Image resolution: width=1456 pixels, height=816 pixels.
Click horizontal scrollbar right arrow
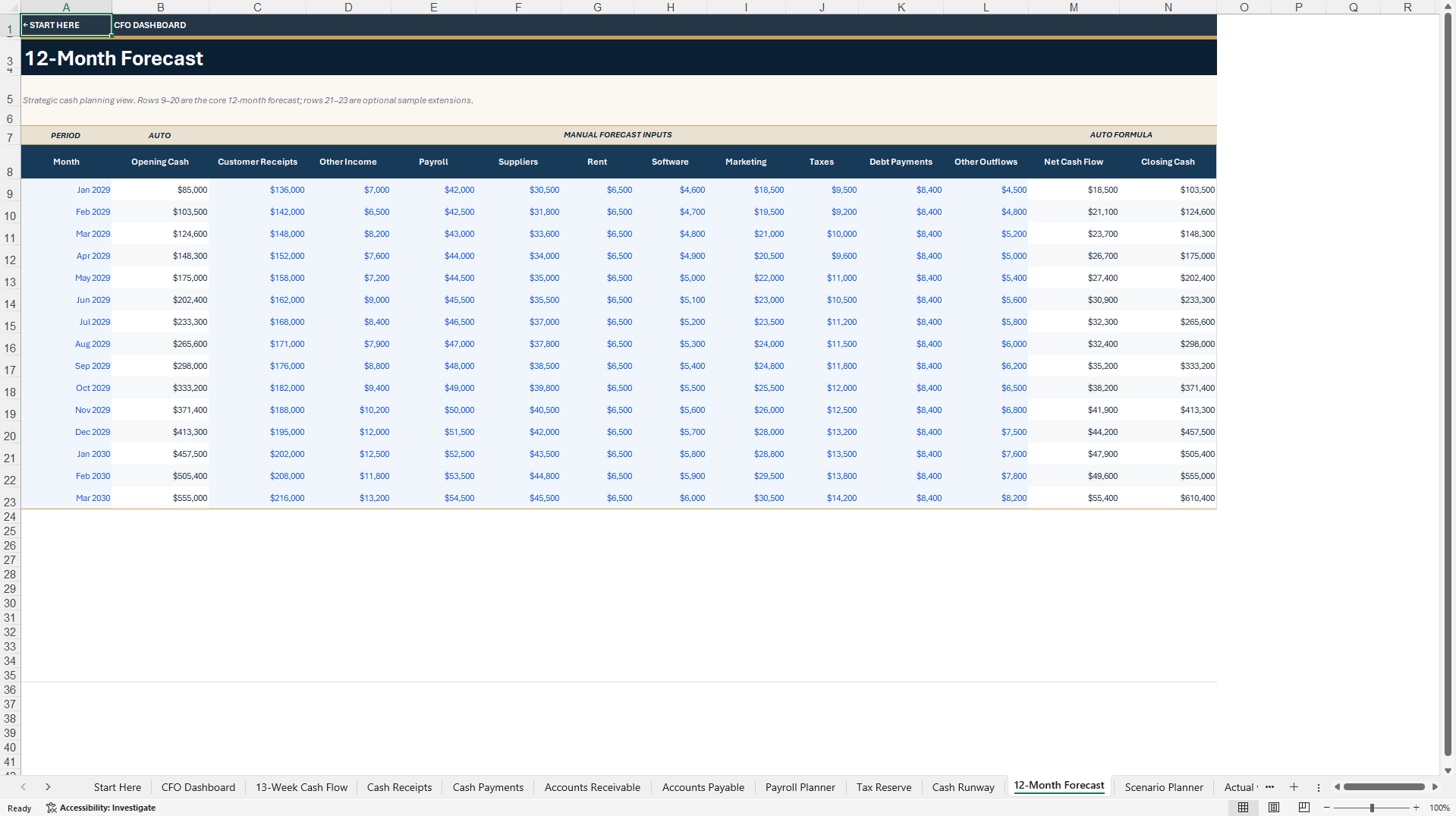pos(1435,787)
